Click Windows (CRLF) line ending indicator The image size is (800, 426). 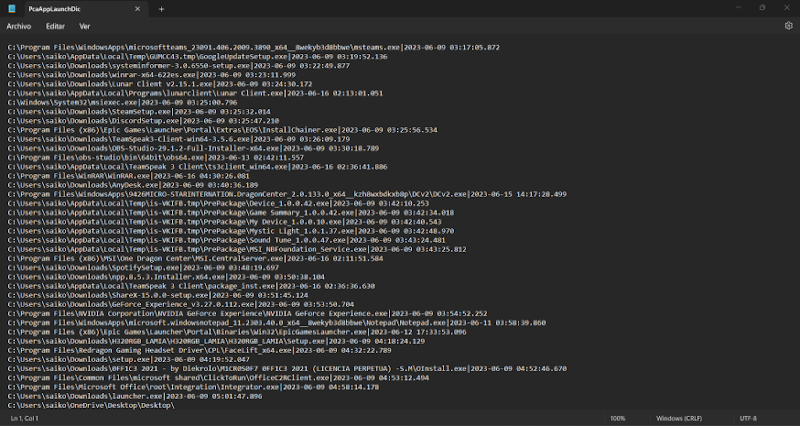[x=679, y=418]
